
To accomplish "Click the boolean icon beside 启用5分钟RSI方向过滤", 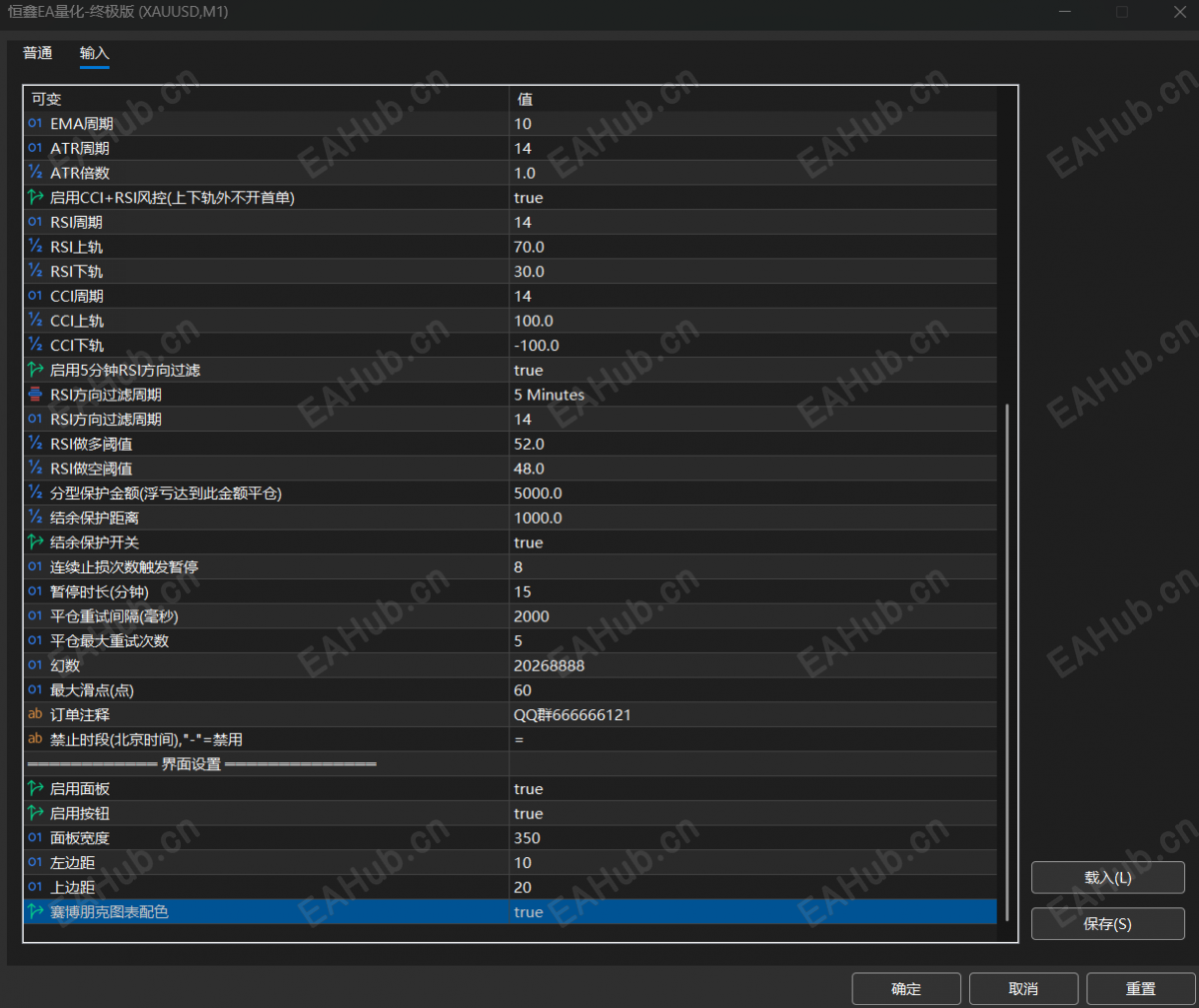I will pos(35,370).
